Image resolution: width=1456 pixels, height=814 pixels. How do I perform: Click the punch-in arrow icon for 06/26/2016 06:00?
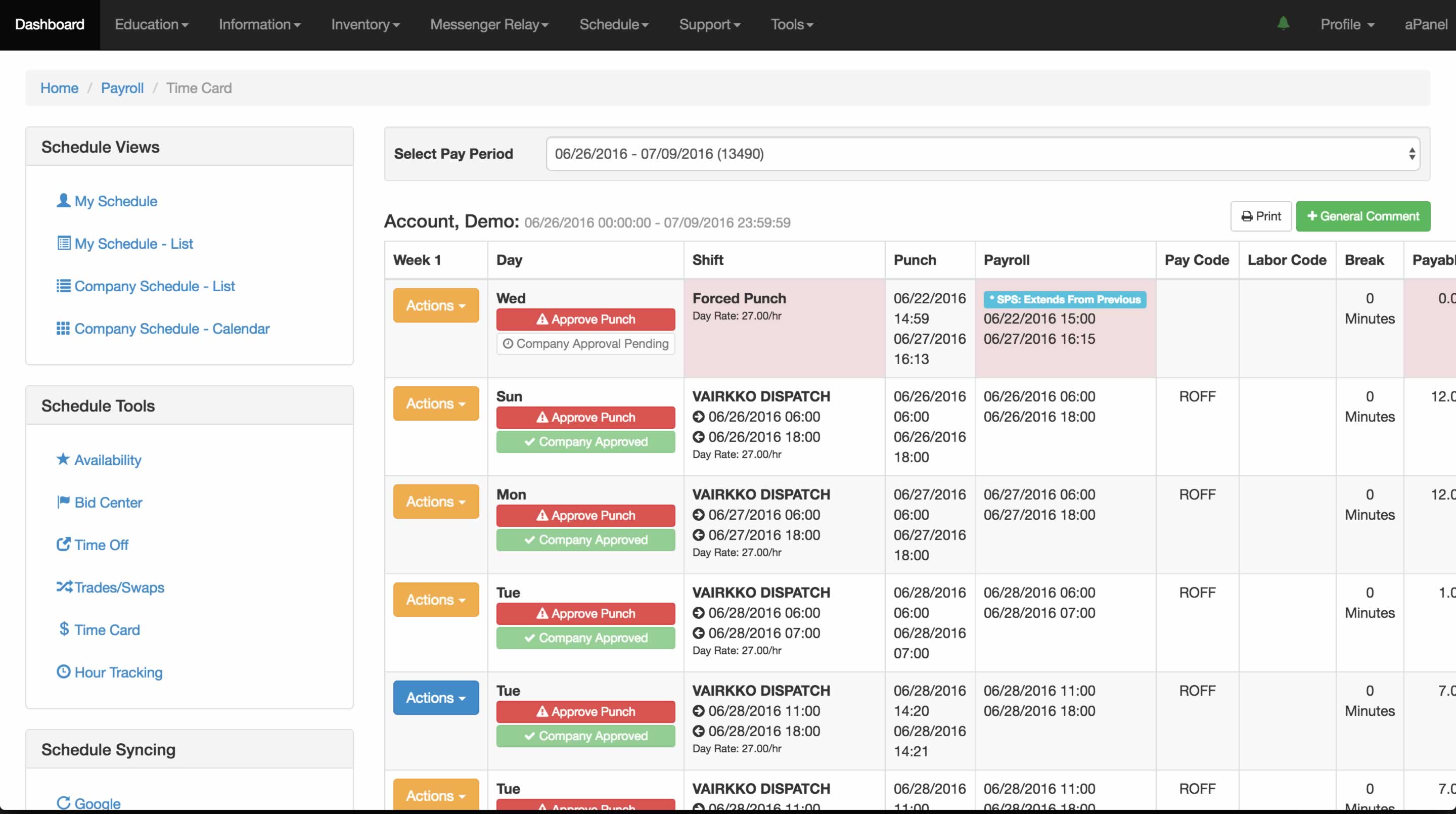coord(699,417)
